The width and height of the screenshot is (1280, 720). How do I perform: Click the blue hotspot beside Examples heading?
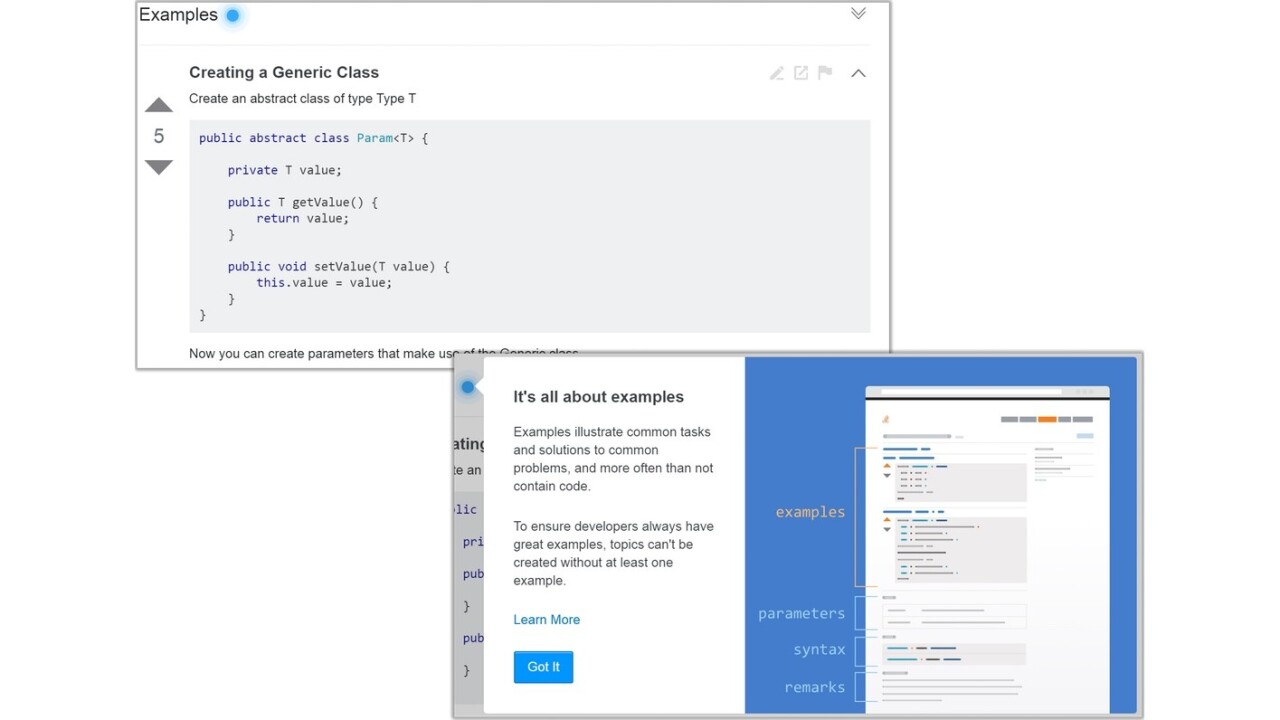233,16
